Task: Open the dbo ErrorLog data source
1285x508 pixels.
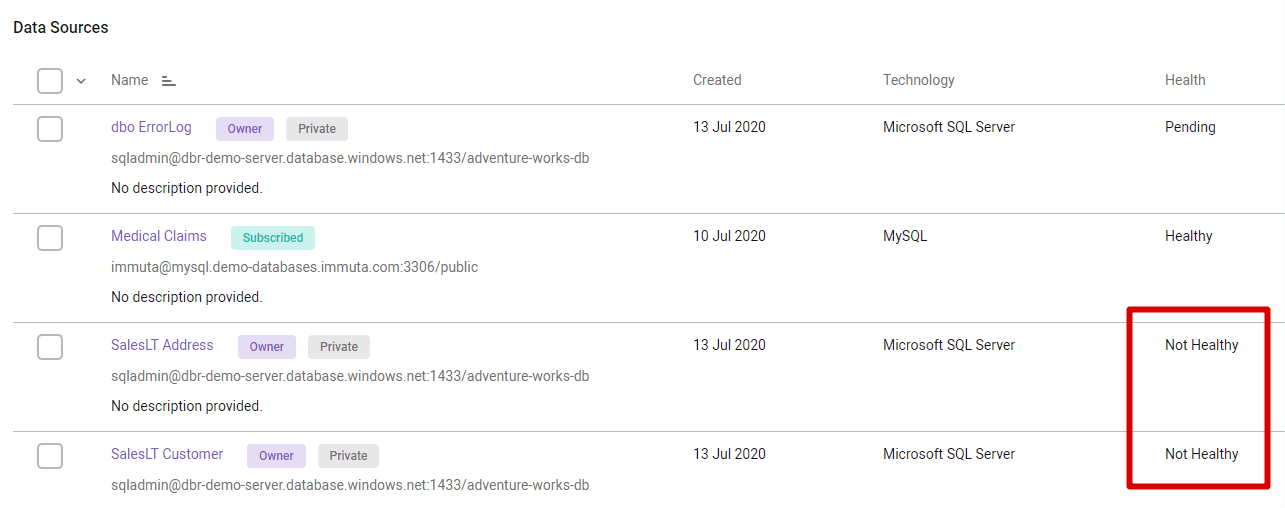Action: click(x=151, y=127)
